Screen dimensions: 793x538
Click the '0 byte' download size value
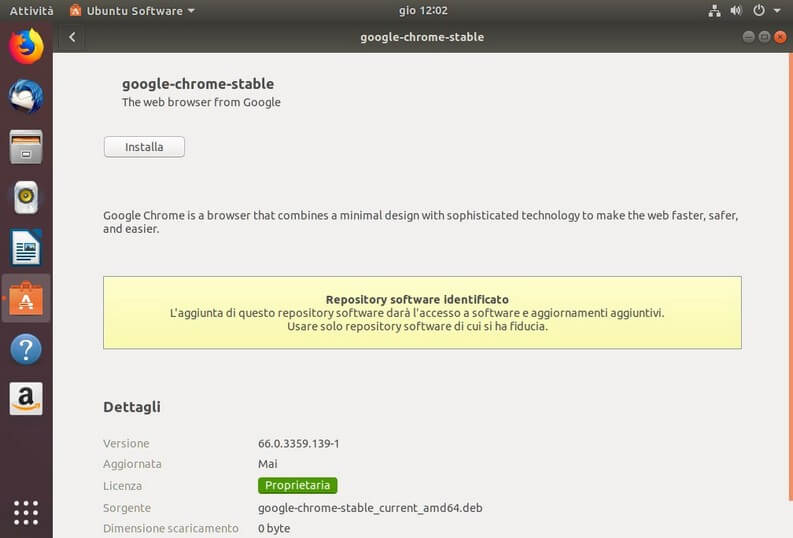274,528
